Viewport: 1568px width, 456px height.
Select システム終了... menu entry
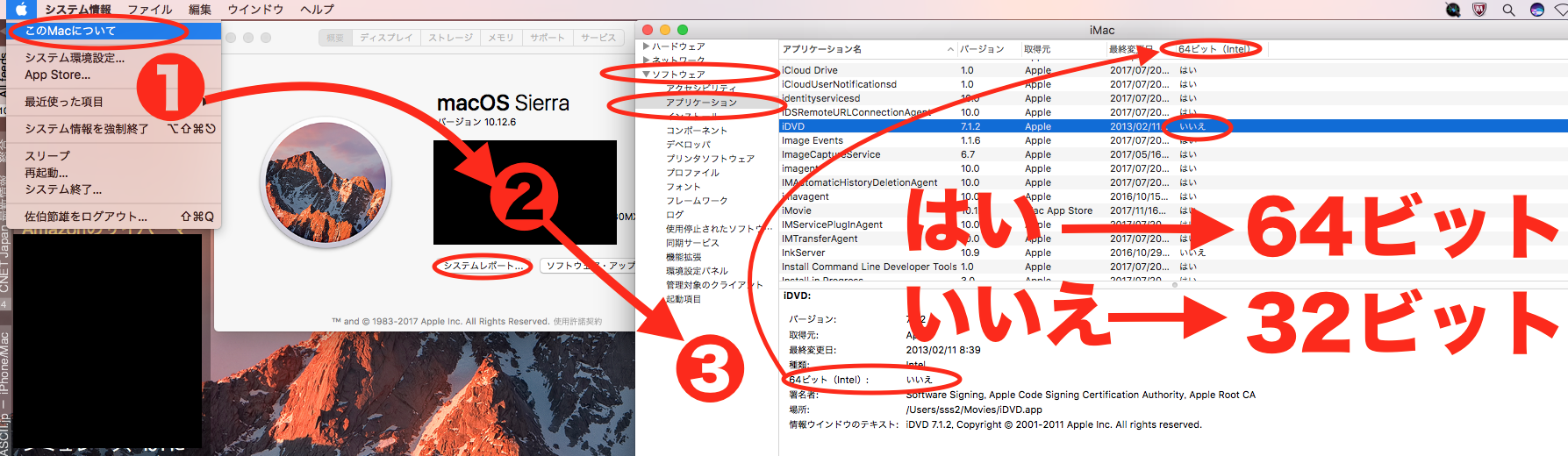[114, 189]
